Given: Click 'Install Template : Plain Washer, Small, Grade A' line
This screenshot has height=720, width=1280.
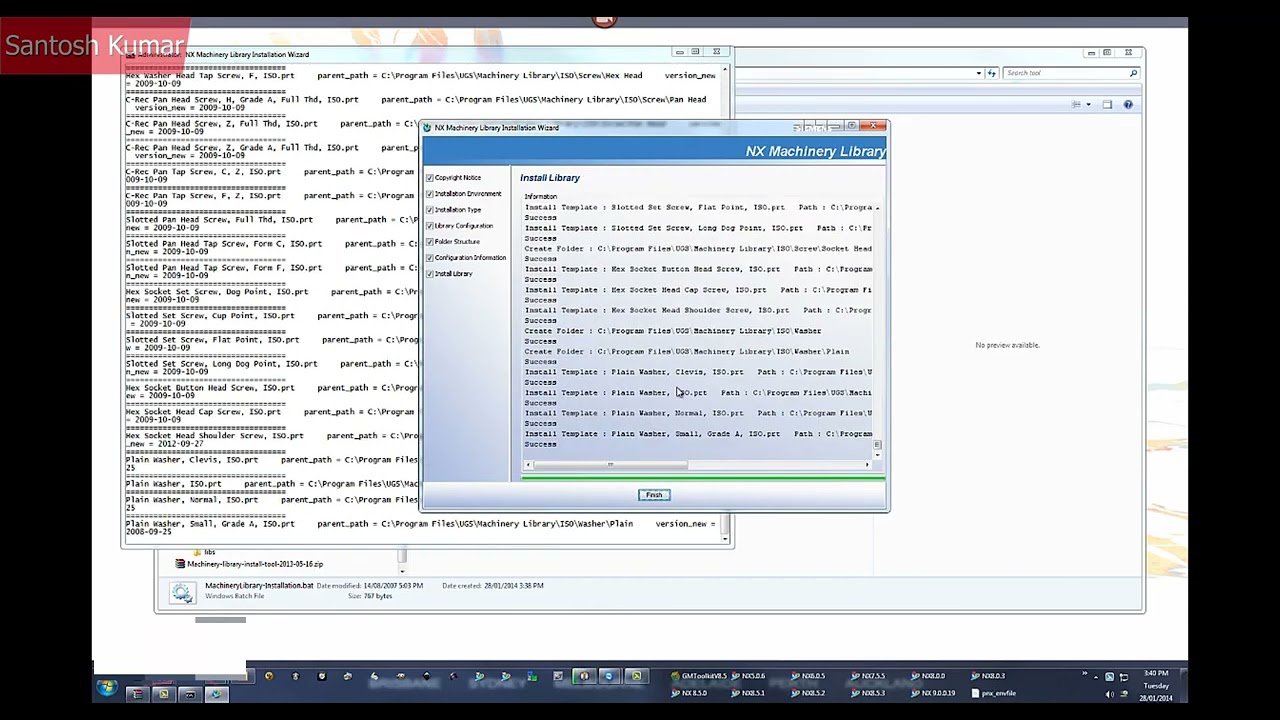Looking at the screenshot, I should pyautogui.click(x=698, y=434).
